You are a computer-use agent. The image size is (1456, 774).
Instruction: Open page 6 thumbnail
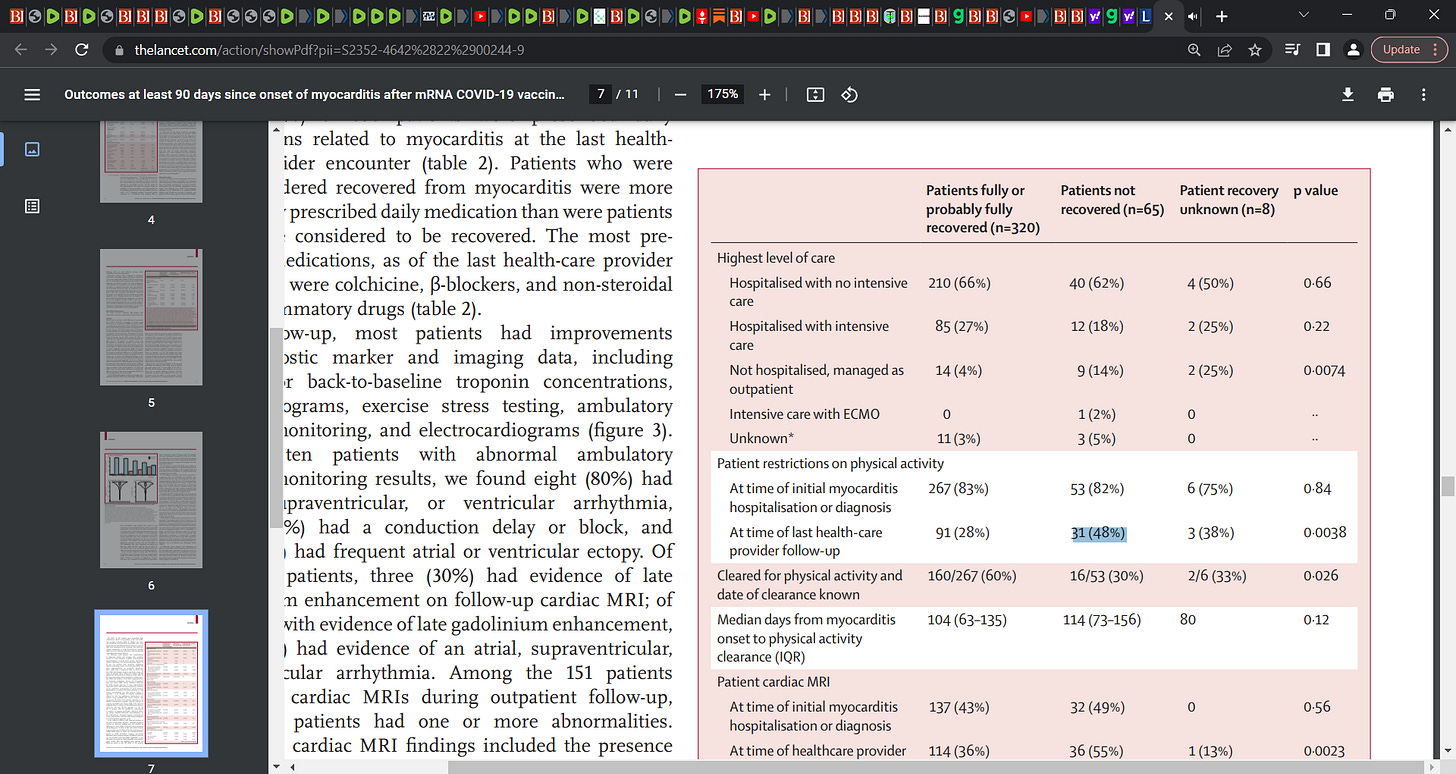click(151, 500)
